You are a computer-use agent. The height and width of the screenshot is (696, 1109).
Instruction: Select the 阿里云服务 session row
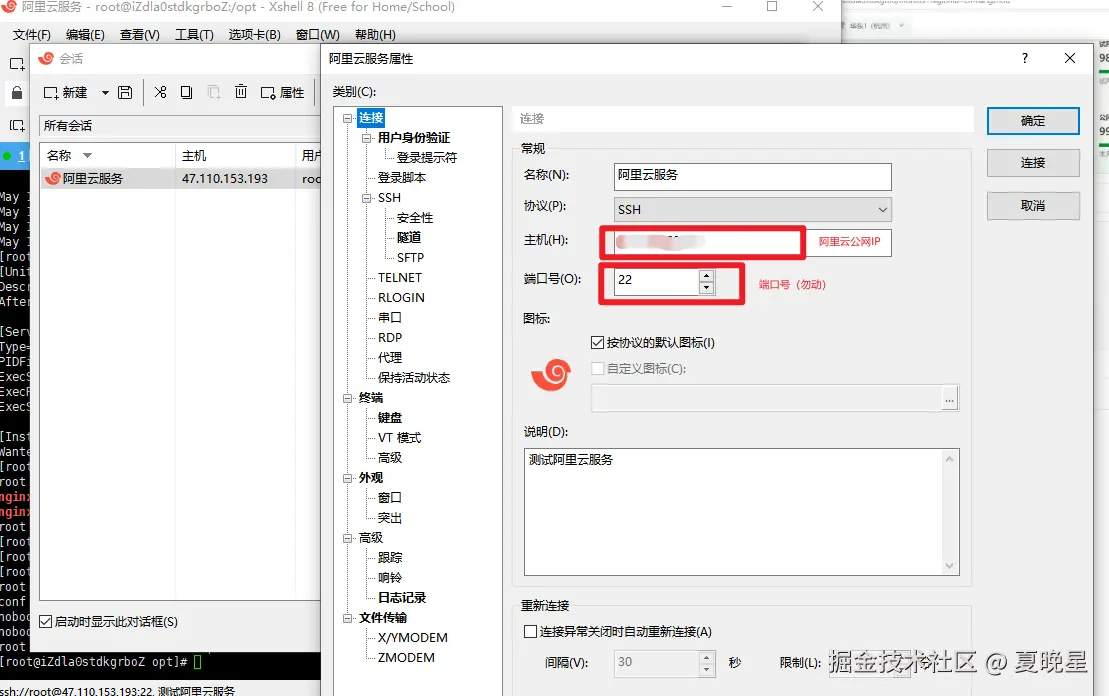[x=180, y=179]
